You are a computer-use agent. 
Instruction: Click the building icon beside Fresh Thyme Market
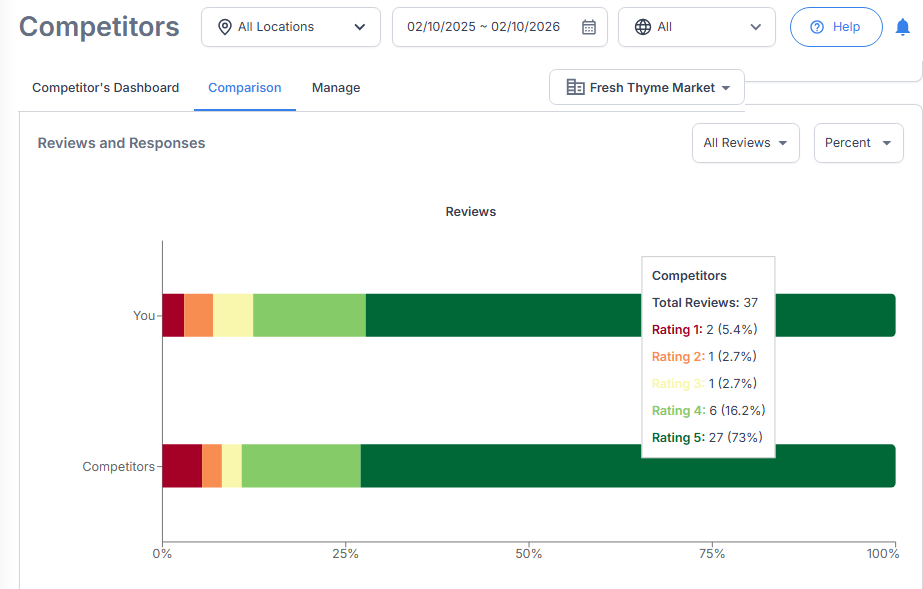(x=575, y=88)
